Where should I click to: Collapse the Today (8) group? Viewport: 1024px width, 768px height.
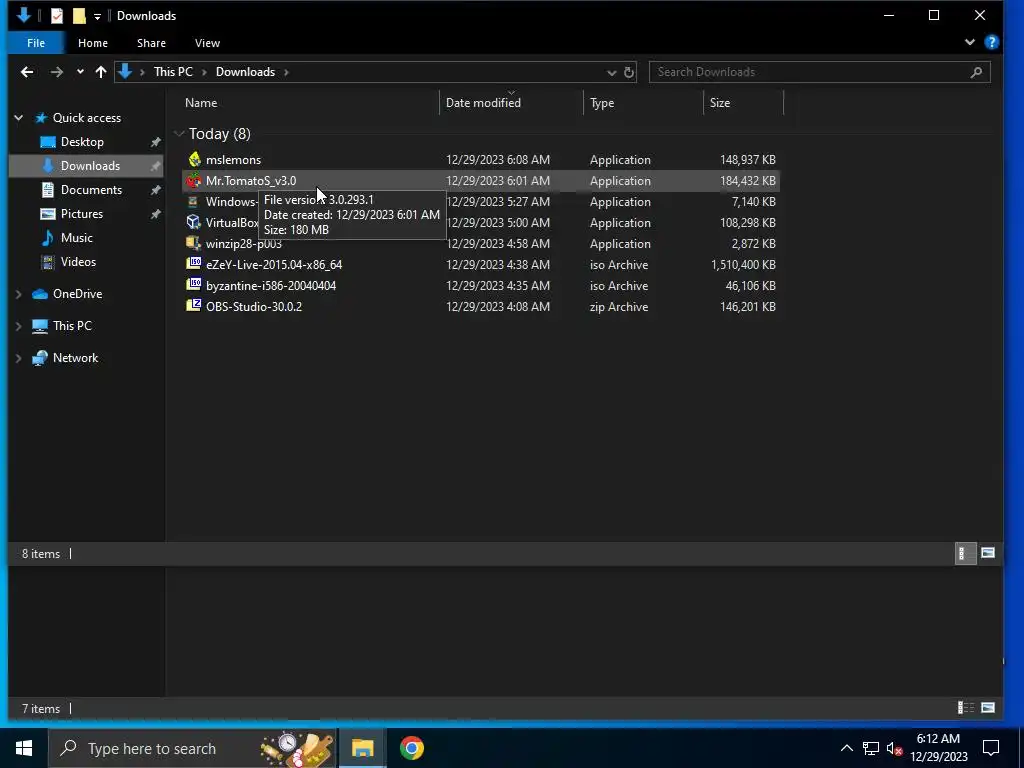[x=179, y=133]
